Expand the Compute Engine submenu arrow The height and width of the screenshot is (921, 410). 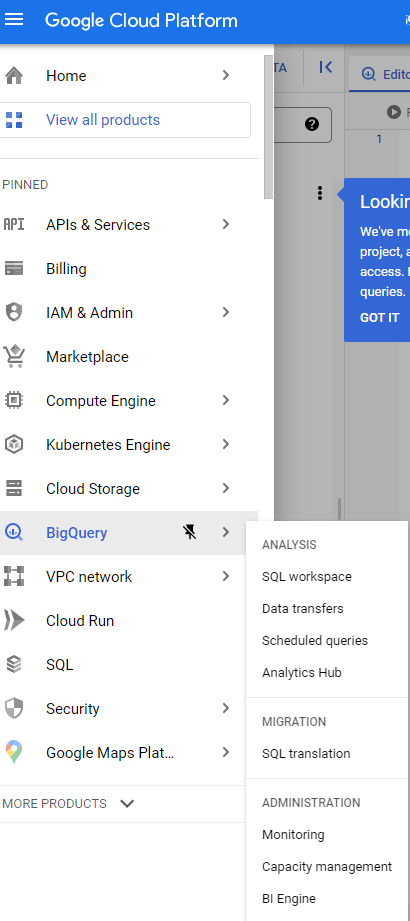(226, 401)
